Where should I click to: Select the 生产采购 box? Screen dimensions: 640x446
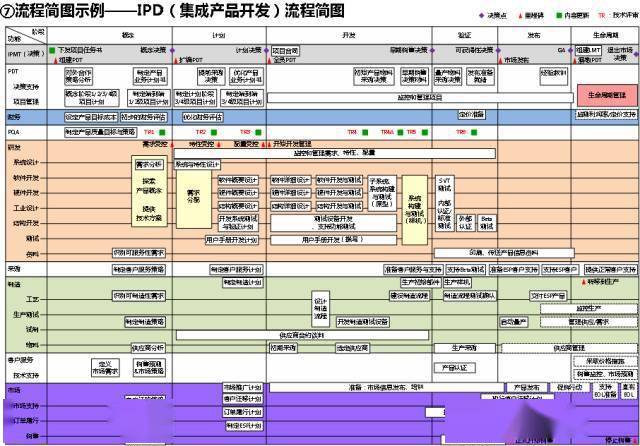click(464, 348)
